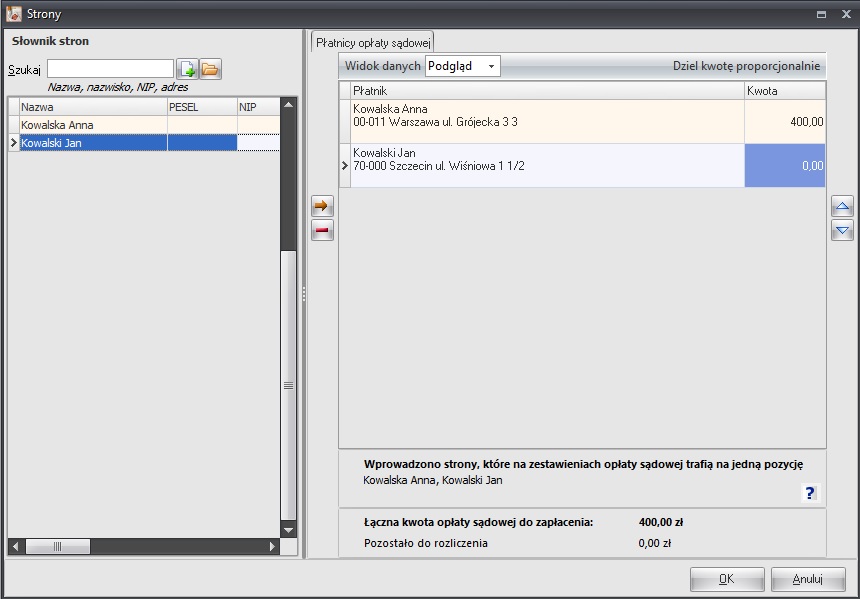Remove payer with the red minus icon
The height and width of the screenshot is (599, 860).
(322, 231)
